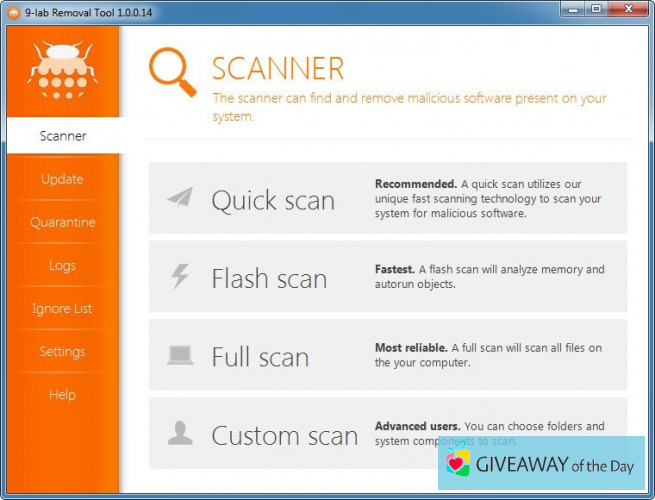Click the Giveaway of the Day heart icon
This screenshot has width=655, height=500.
point(457,463)
